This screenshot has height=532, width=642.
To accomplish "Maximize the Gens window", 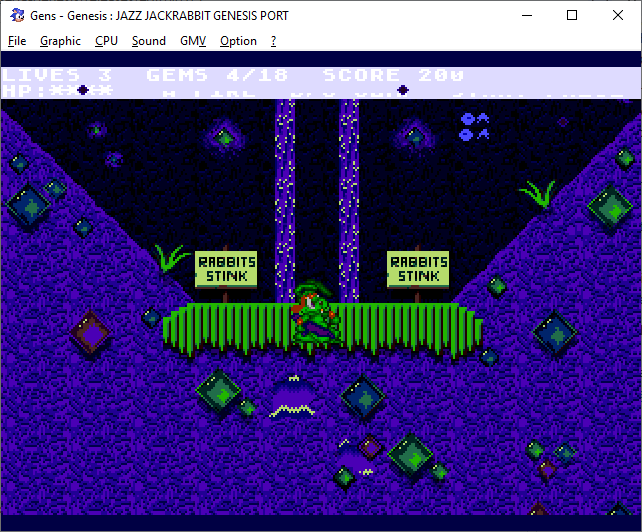I will click(x=572, y=15).
